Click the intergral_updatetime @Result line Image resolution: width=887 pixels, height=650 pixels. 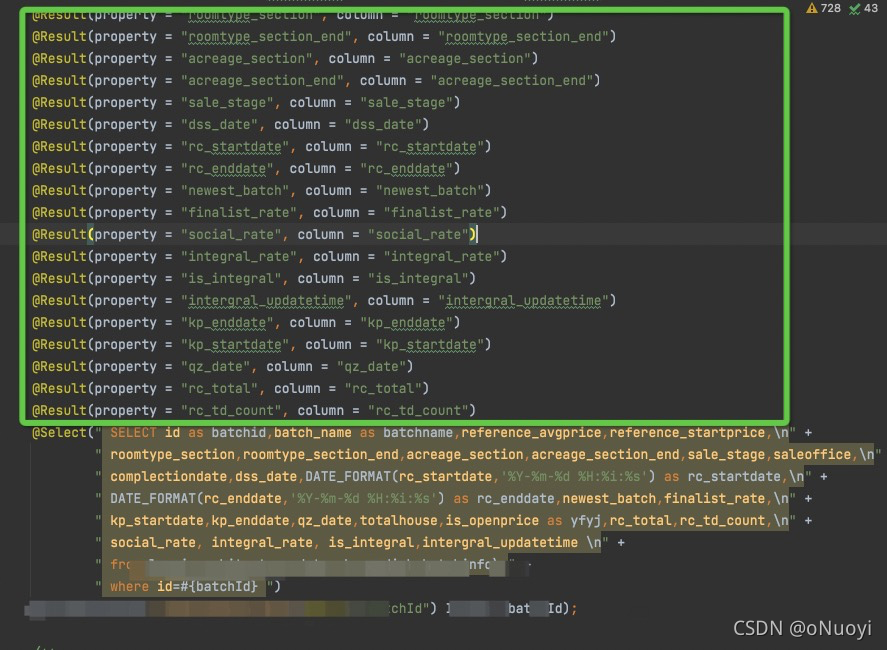tap(324, 301)
